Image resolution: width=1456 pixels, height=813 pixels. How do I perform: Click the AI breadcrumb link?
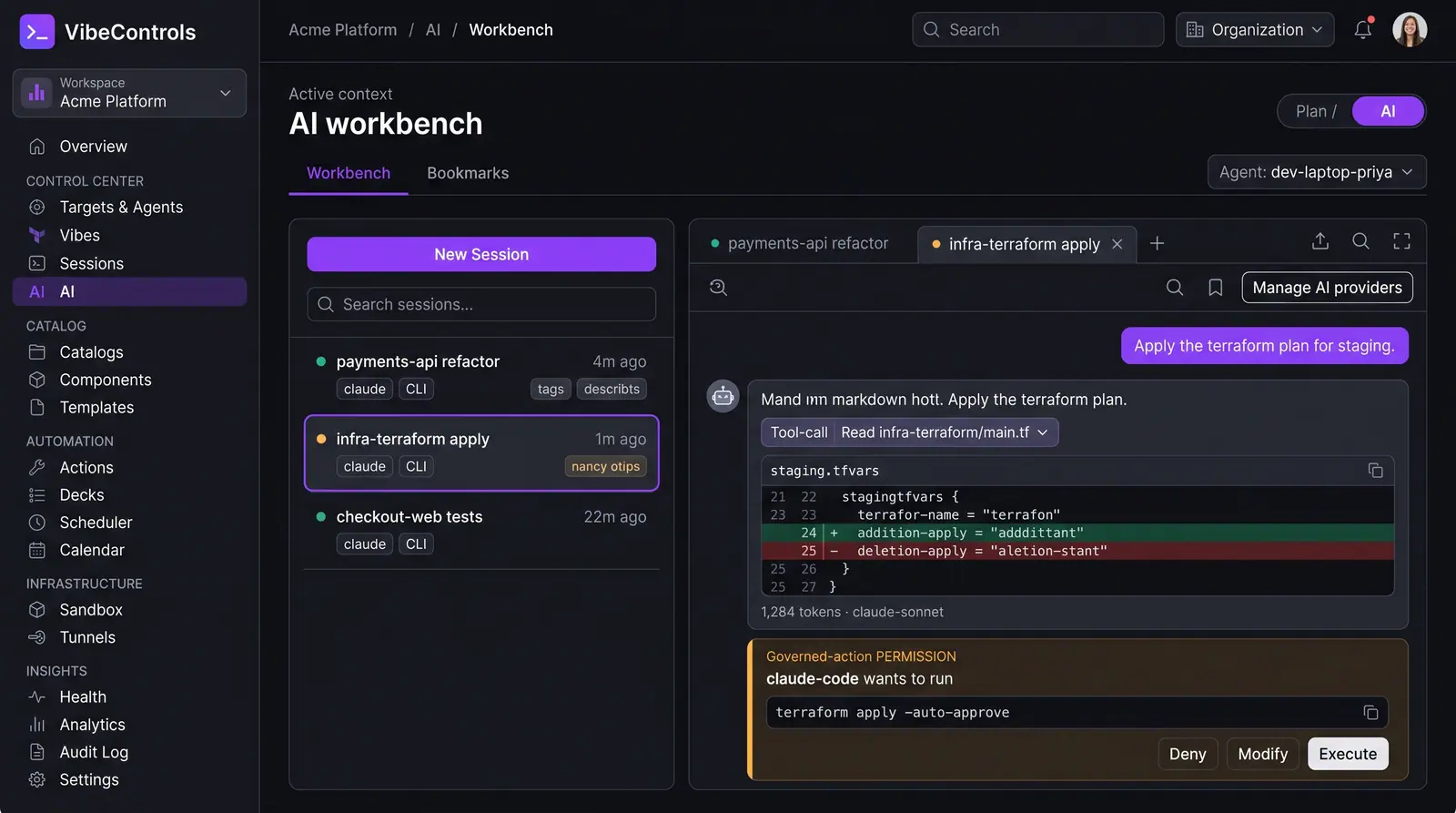(433, 30)
